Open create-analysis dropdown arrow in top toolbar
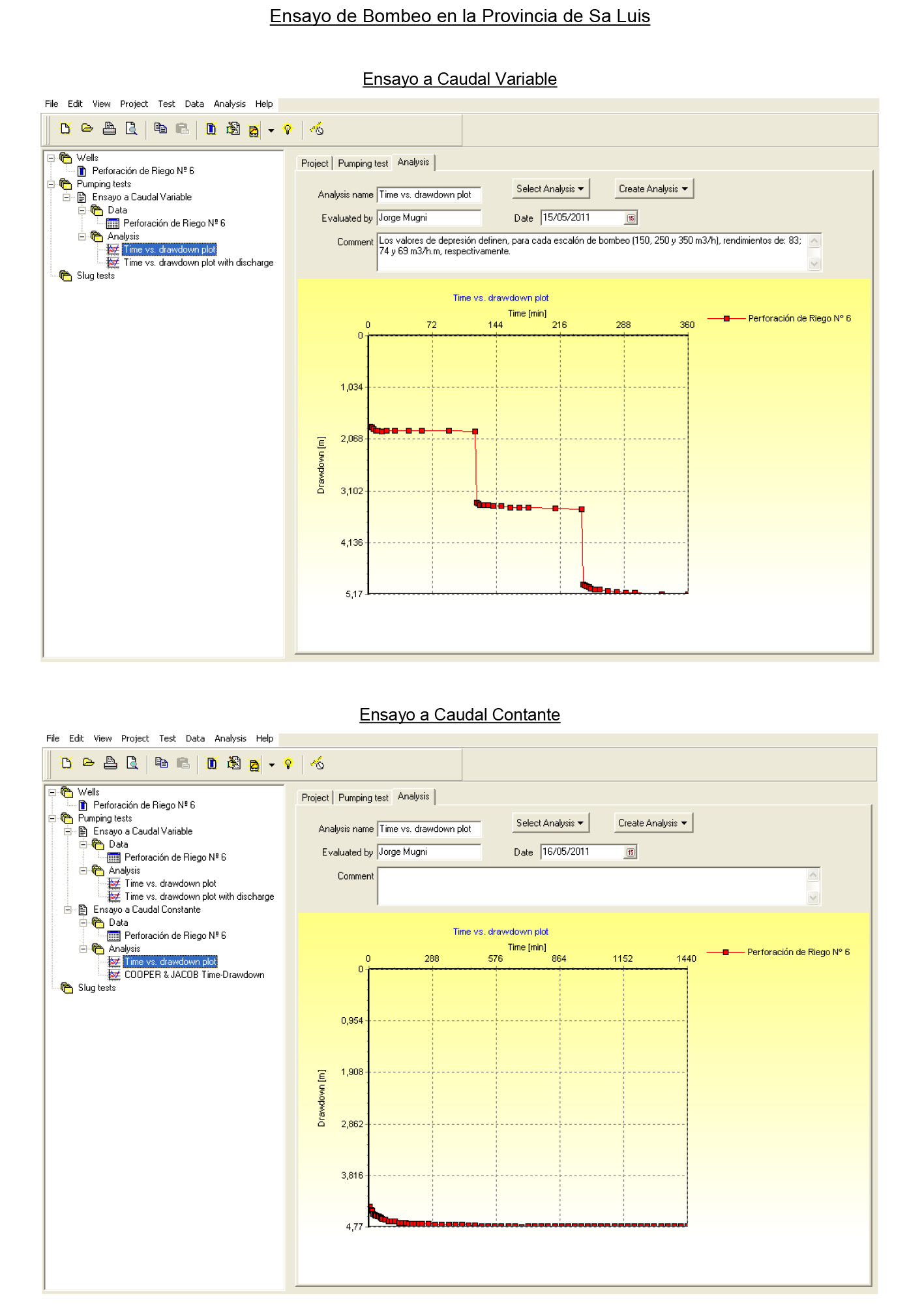924x1304 pixels. tap(271, 130)
